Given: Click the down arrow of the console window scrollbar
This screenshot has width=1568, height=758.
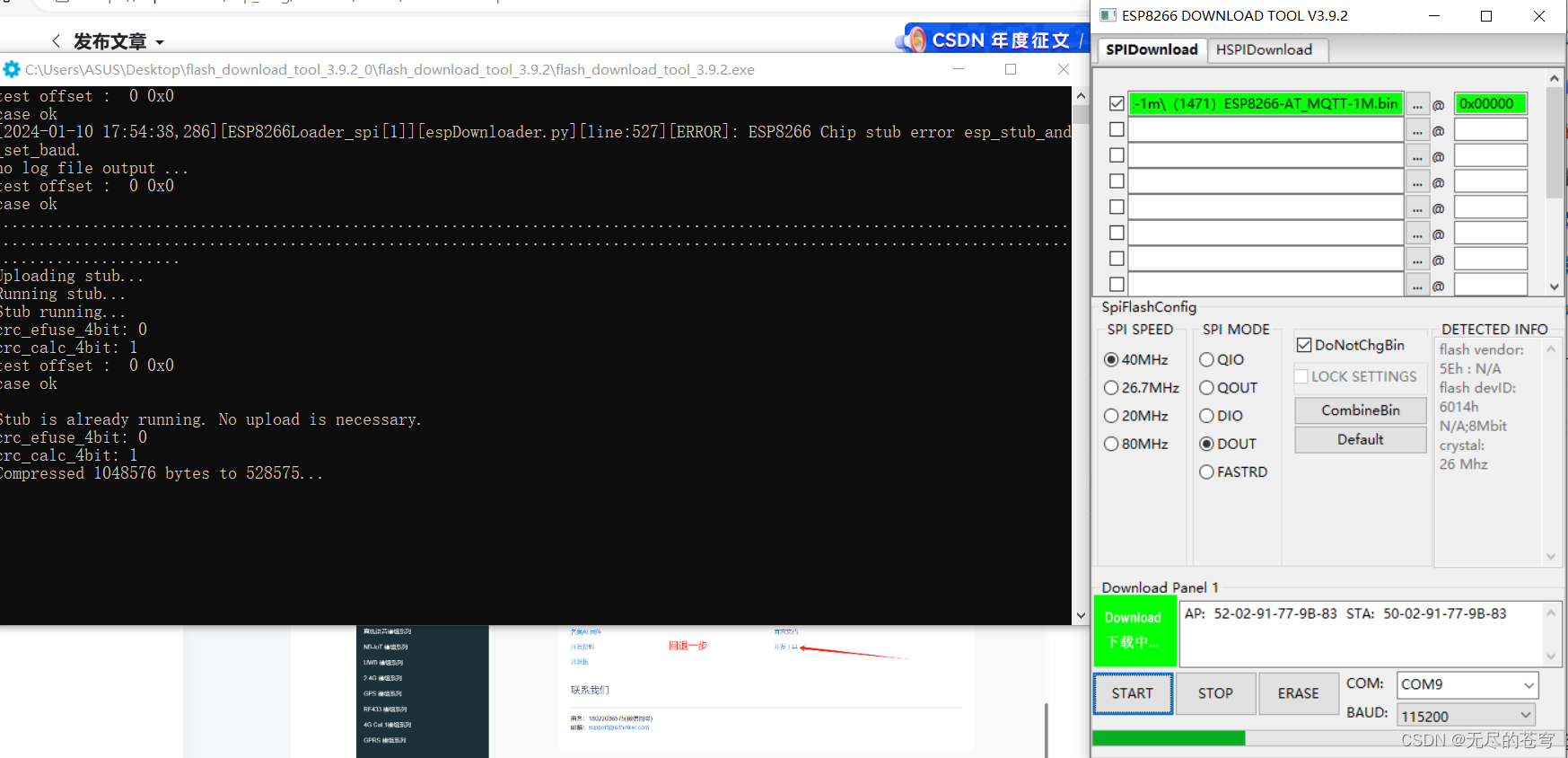Looking at the screenshot, I should tap(1081, 615).
